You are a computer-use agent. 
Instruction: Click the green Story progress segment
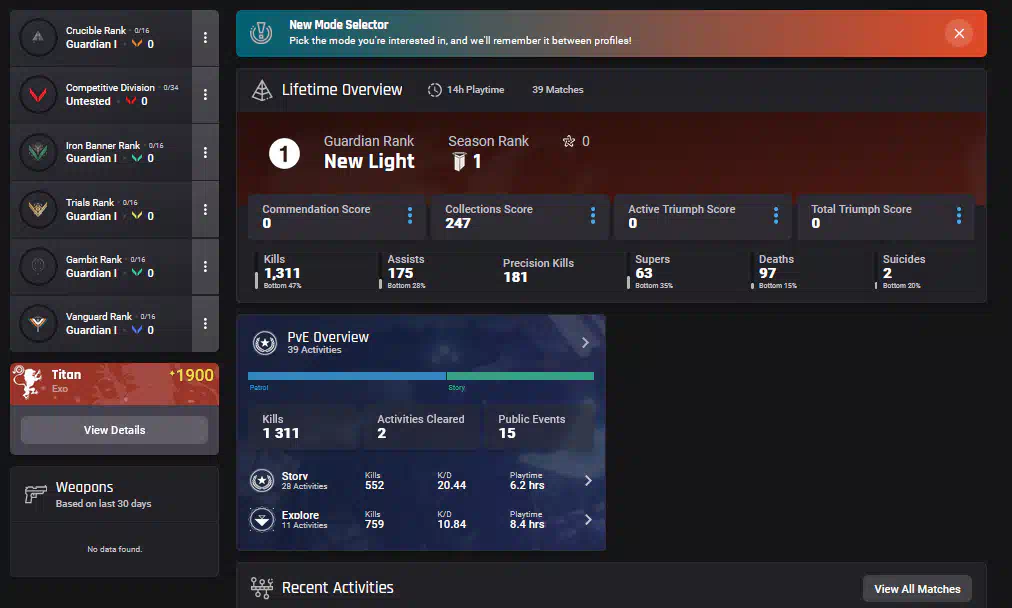[x=520, y=376]
